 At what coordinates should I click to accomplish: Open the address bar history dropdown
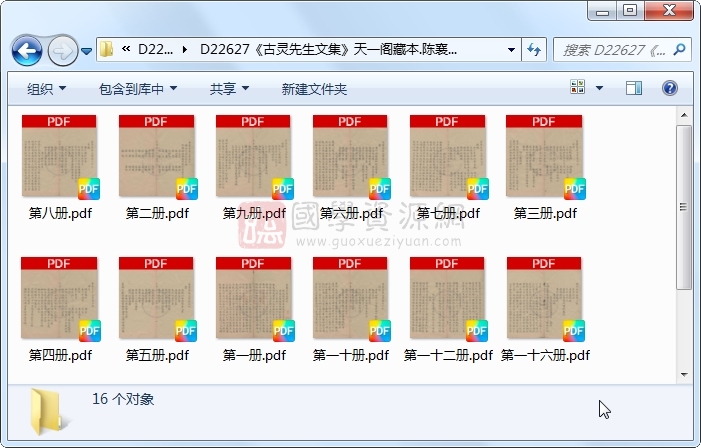pos(511,50)
